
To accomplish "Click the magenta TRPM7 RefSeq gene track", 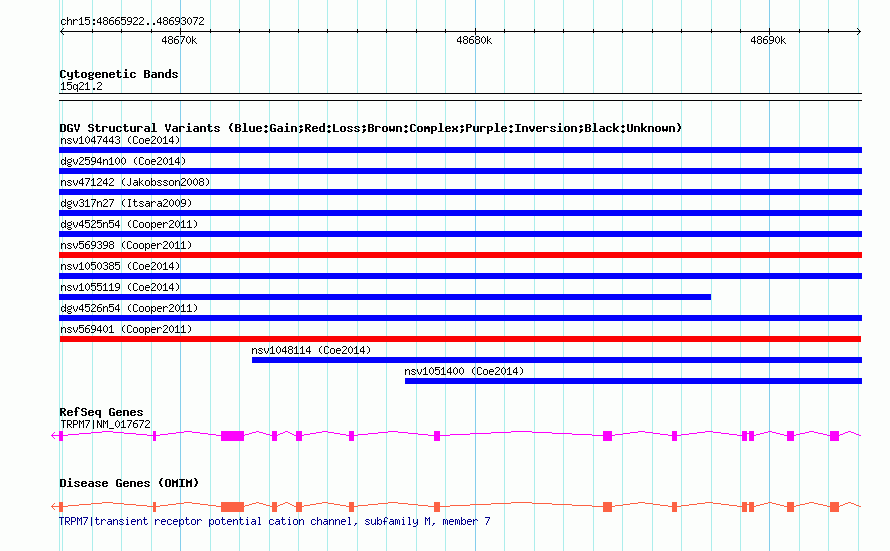I will [x=456, y=436].
